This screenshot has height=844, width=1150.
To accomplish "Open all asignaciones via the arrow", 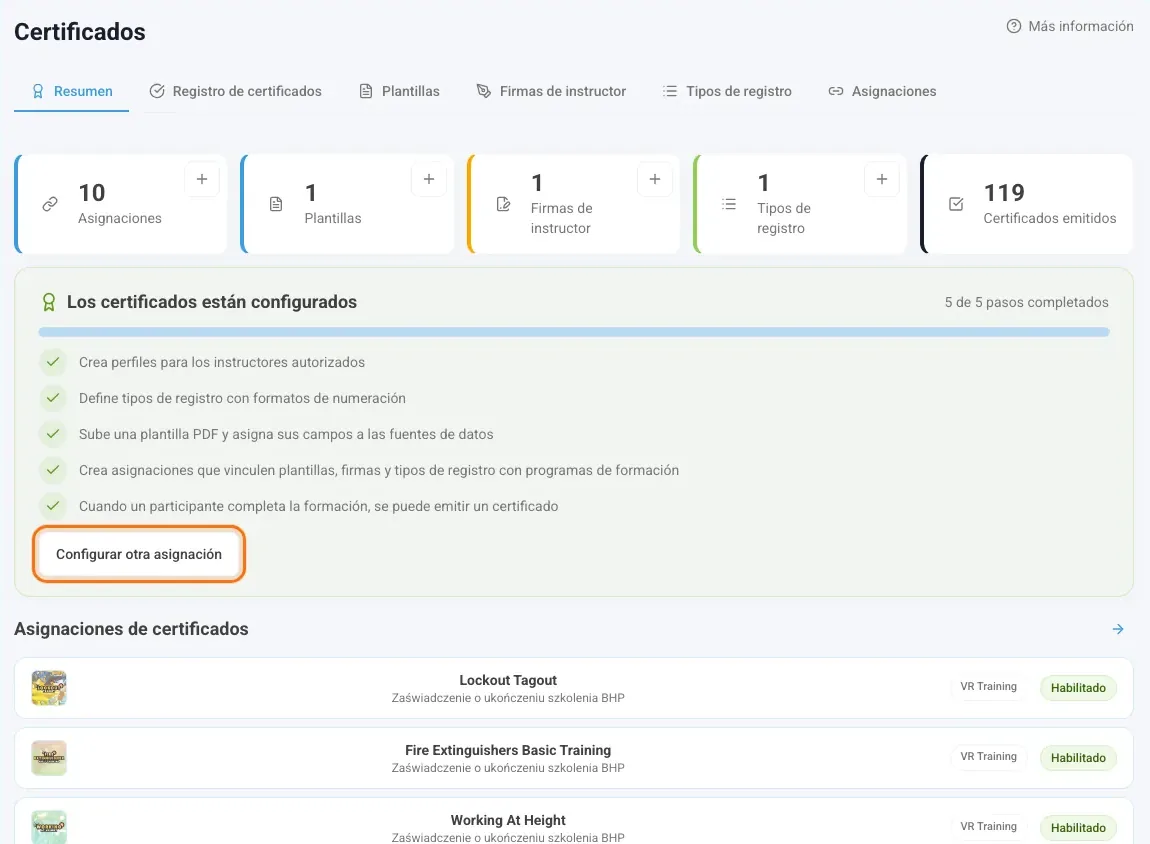I will click(1118, 629).
